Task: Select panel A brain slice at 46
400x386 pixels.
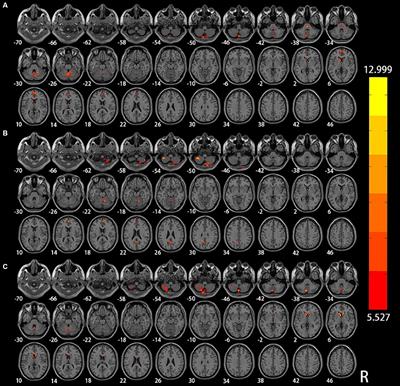Action: [x=342, y=106]
